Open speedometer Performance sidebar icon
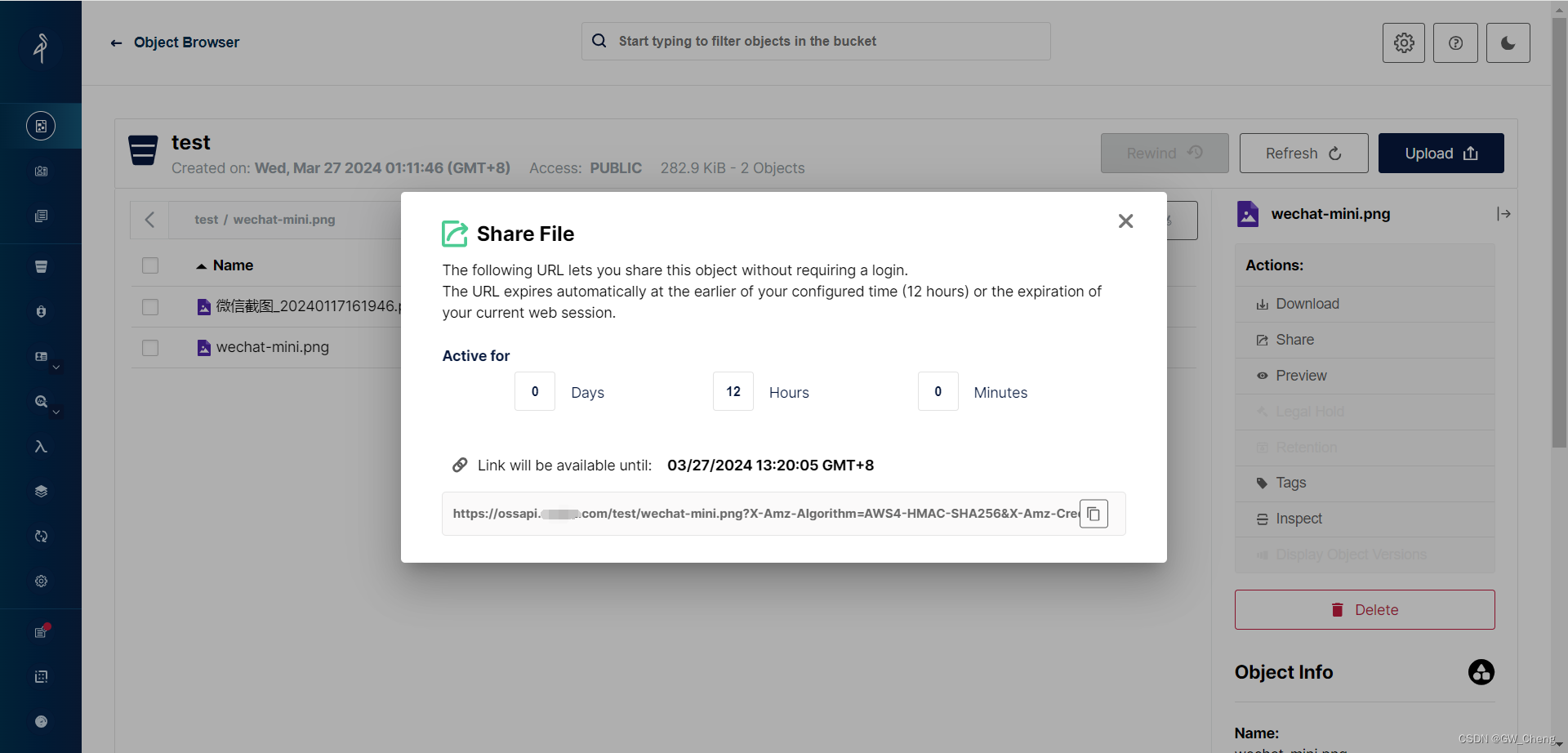The height and width of the screenshot is (753, 1568). (x=41, y=721)
